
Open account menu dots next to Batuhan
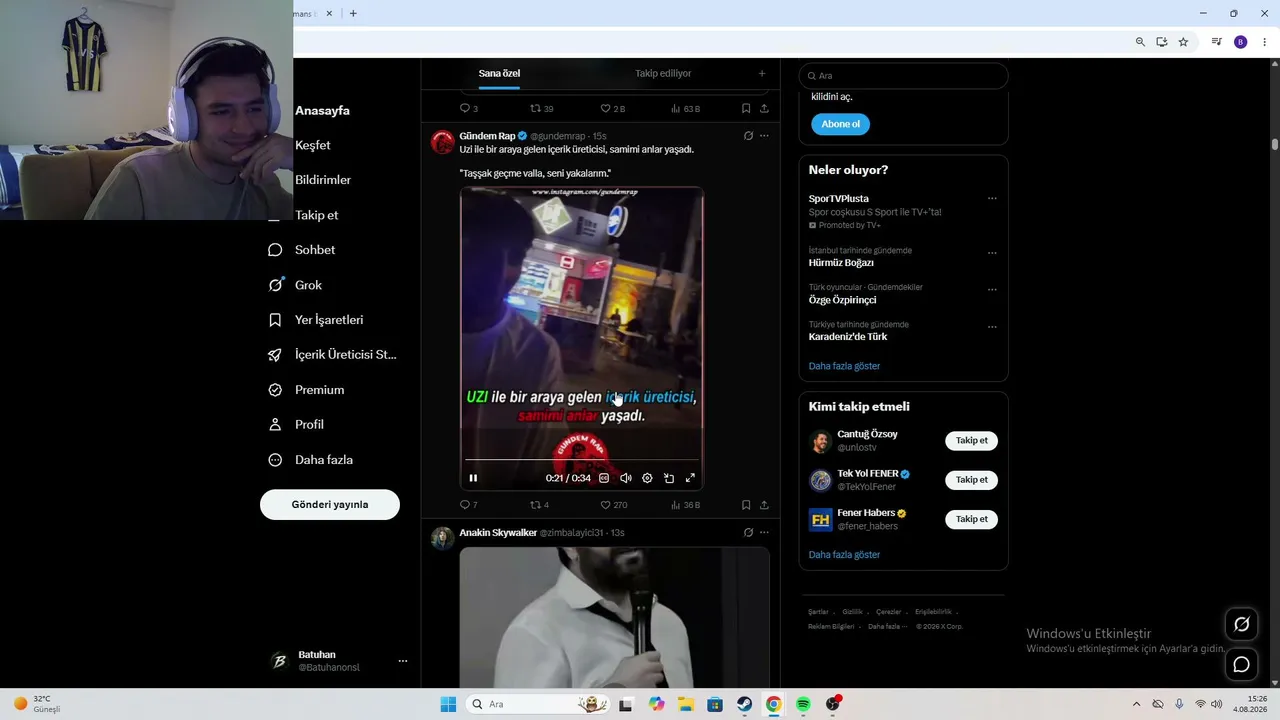click(403, 661)
